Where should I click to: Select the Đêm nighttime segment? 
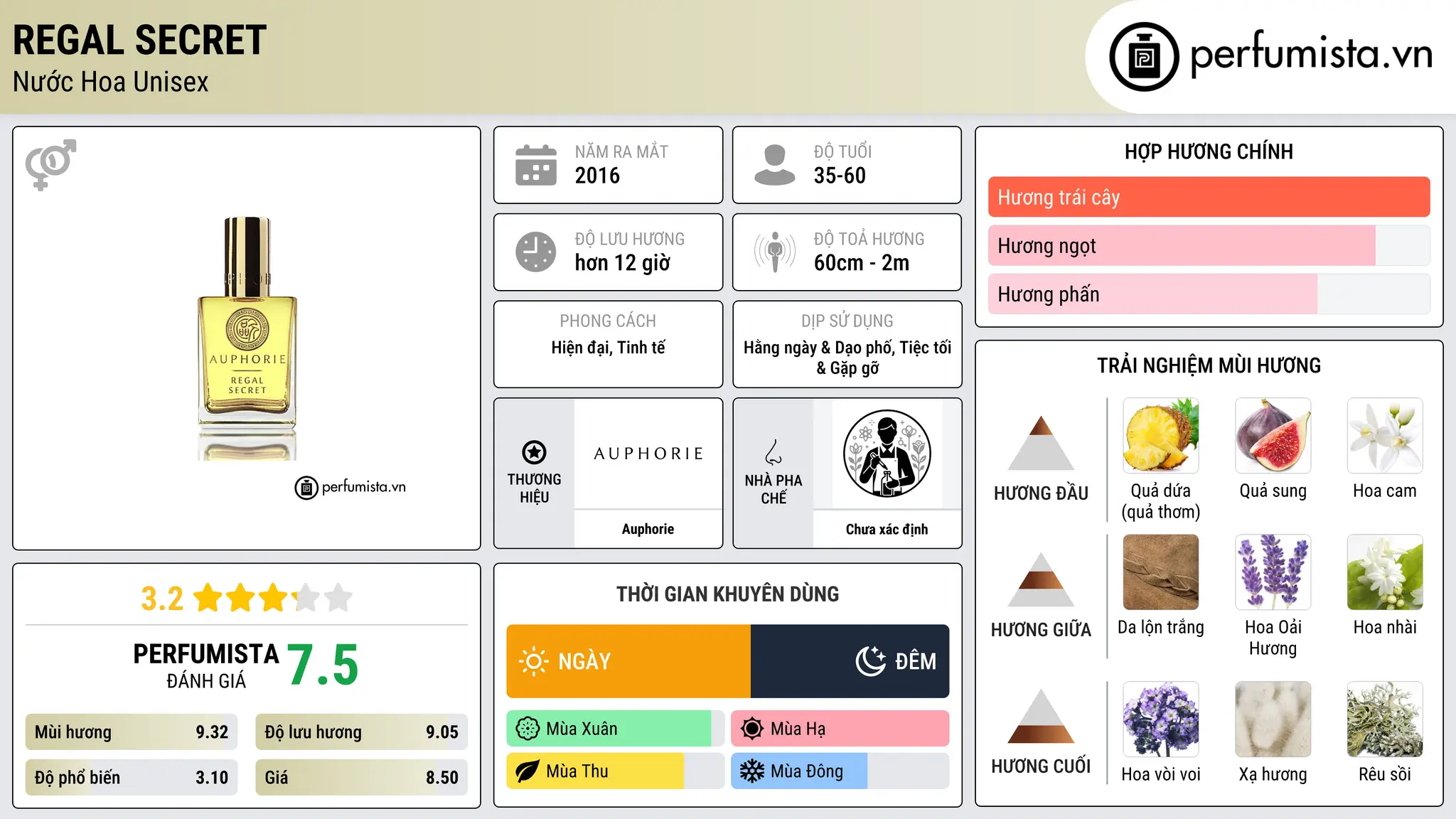pos(850,661)
